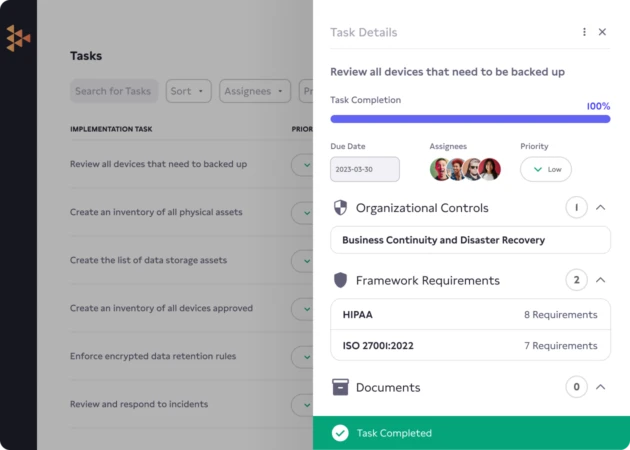
Task: Select the HIPAA requirements row
Action: (x=470, y=314)
